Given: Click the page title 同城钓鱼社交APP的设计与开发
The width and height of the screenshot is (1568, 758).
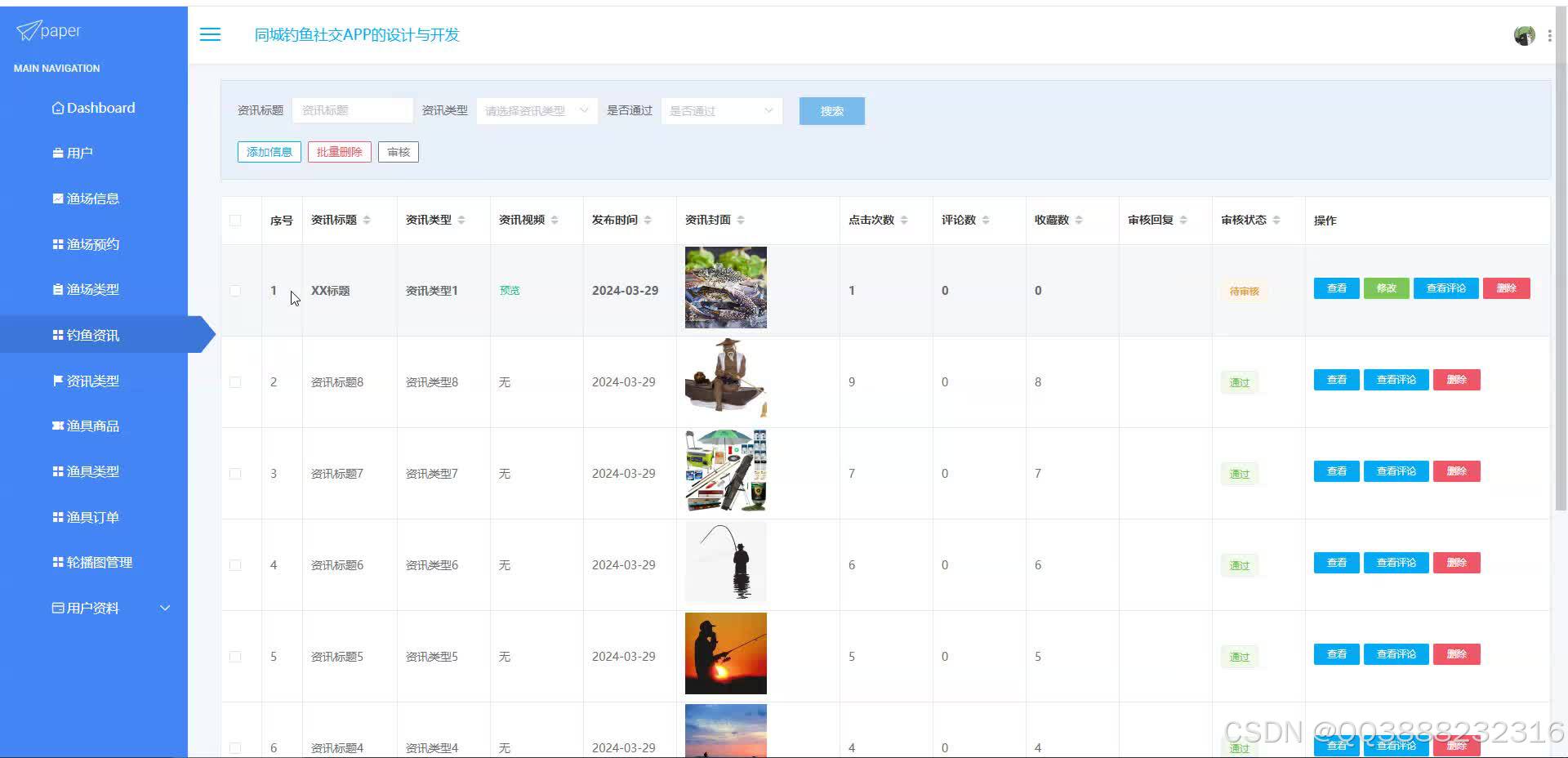Looking at the screenshot, I should pyautogui.click(x=357, y=35).
